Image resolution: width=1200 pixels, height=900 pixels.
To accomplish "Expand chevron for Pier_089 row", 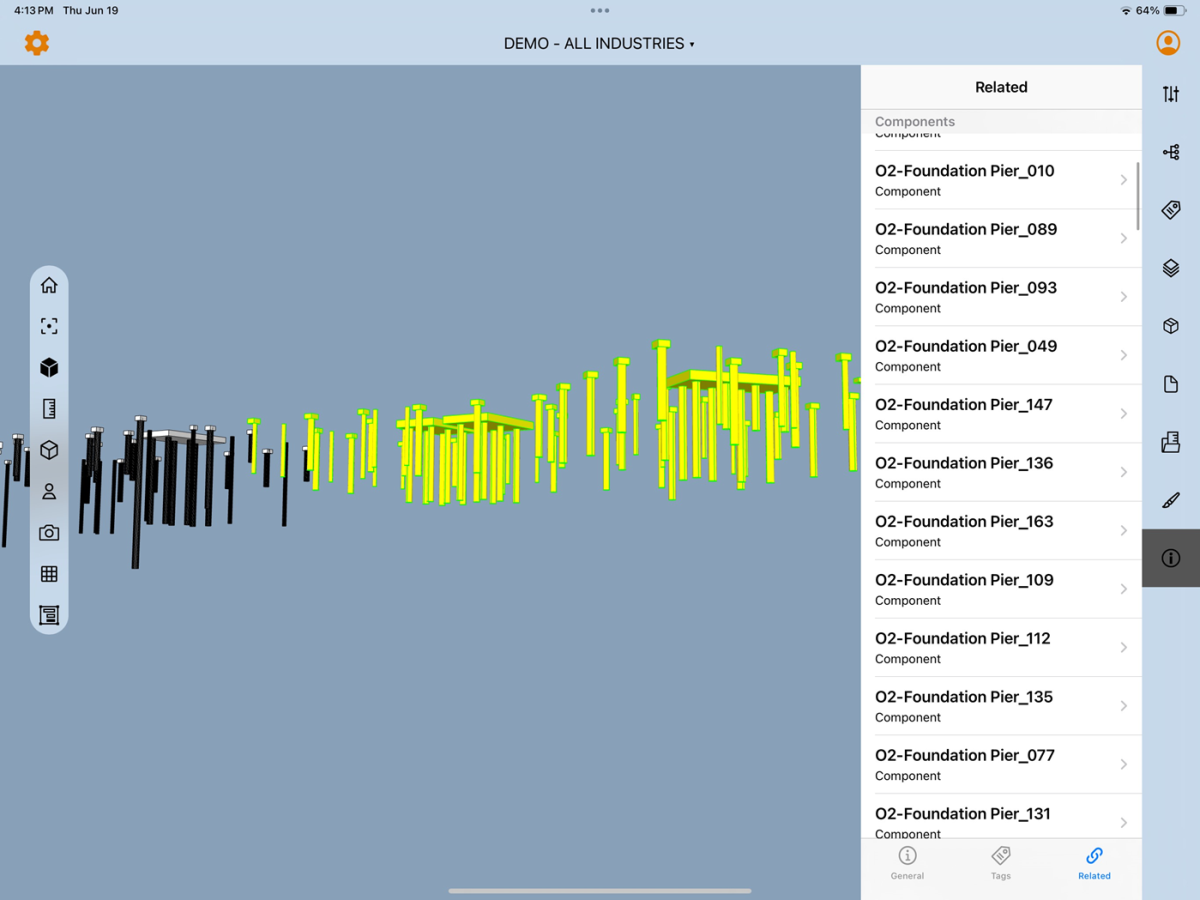I will click(1124, 238).
